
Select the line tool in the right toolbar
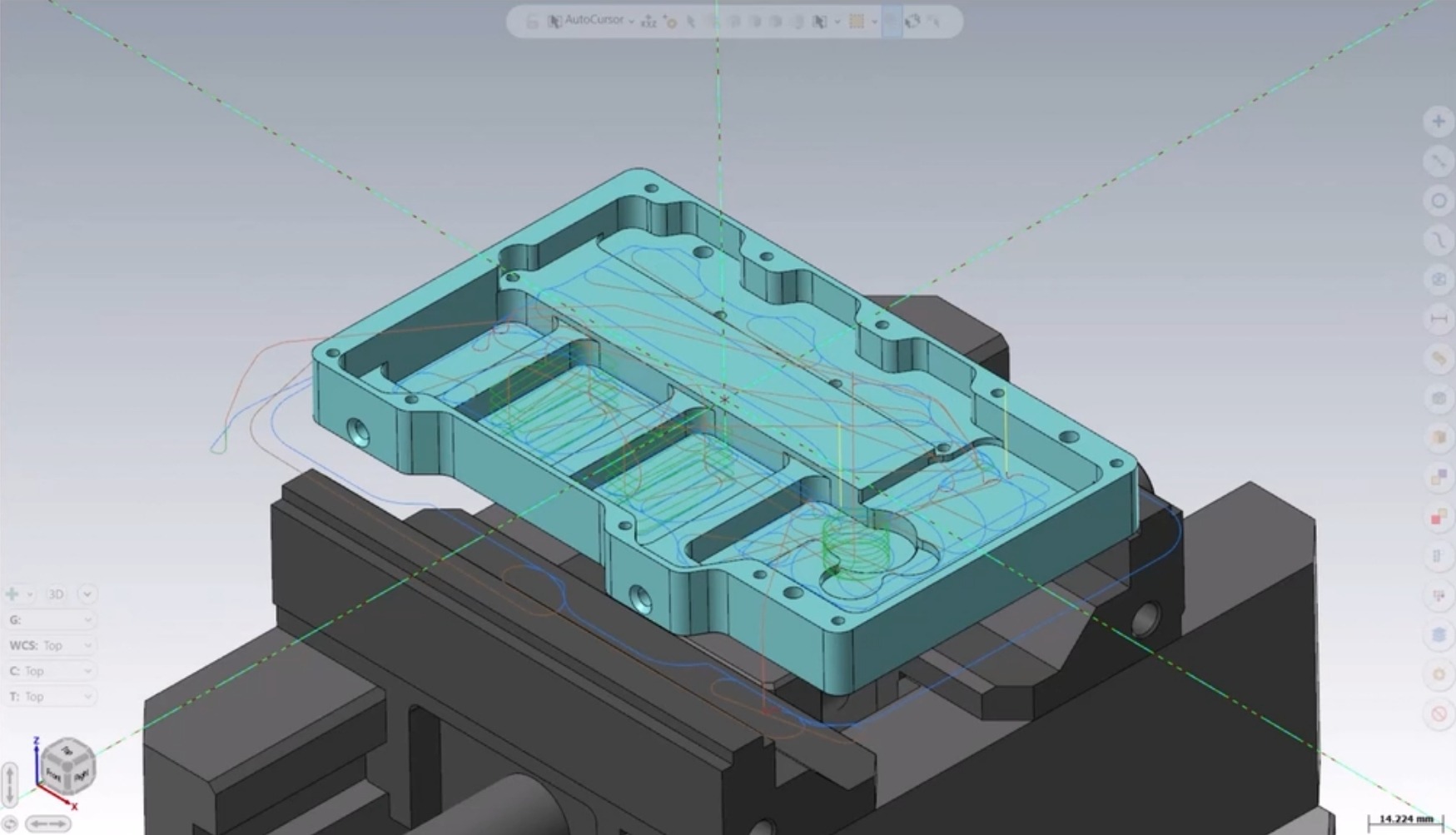[1438, 162]
